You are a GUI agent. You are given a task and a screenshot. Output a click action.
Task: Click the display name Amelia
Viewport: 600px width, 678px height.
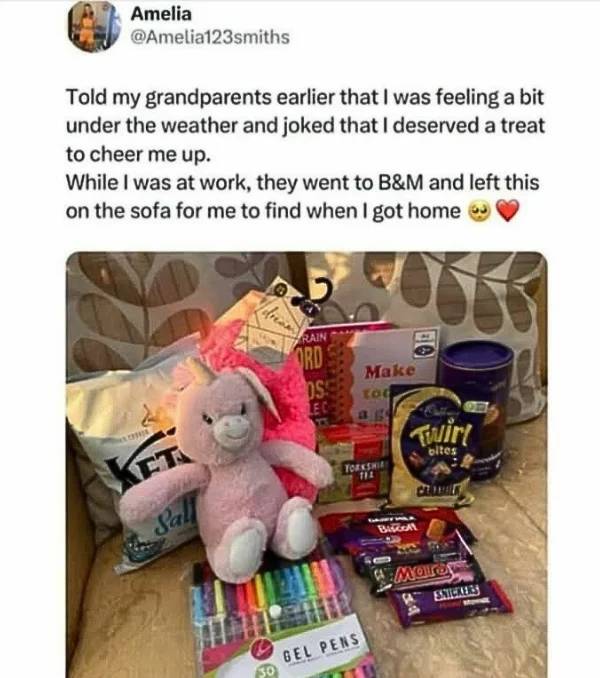tap(161, 13)
